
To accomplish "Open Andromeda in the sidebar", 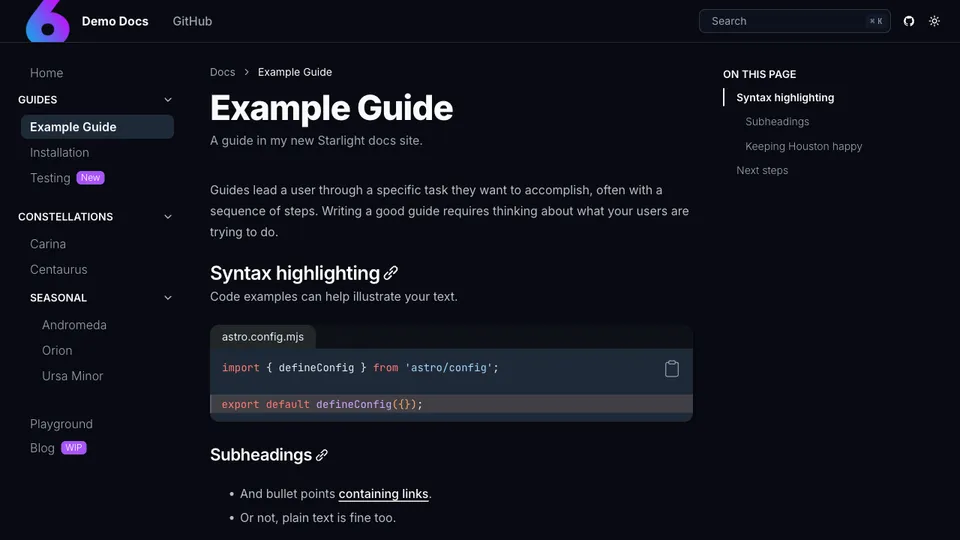I will coord(74,325).
